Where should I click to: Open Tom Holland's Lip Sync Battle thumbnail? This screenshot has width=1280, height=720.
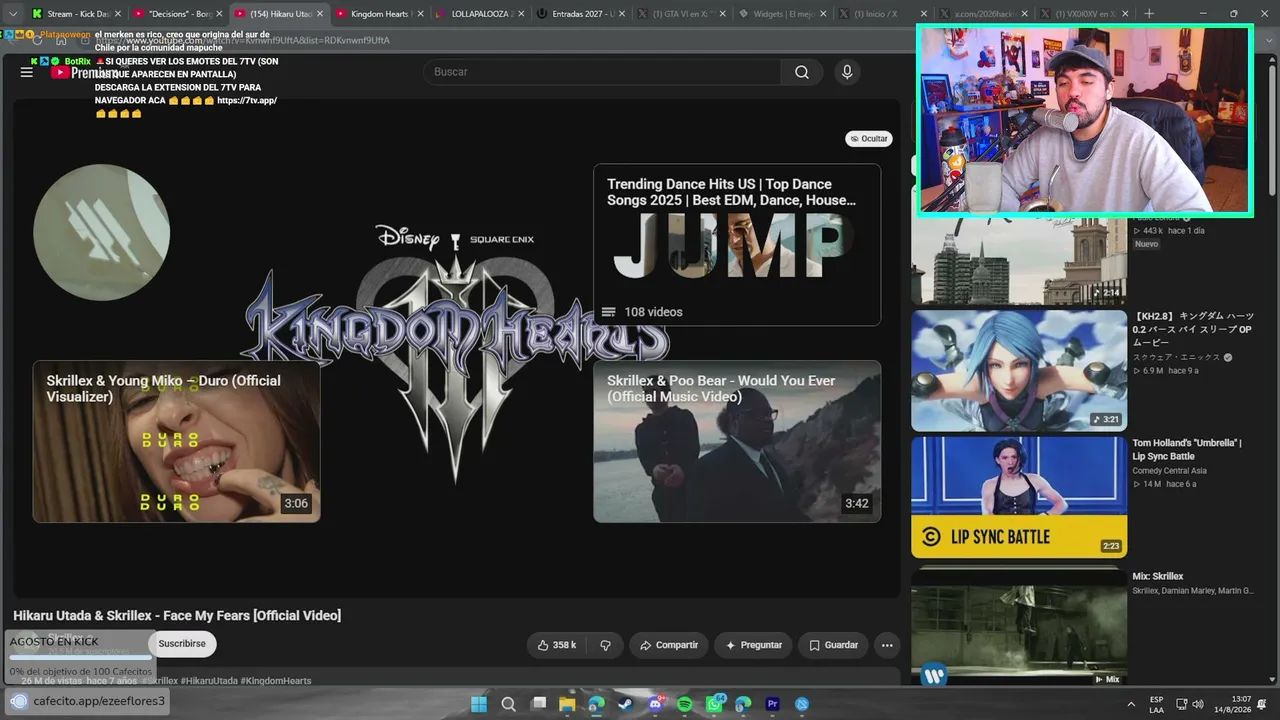[x=1019, y=497]
